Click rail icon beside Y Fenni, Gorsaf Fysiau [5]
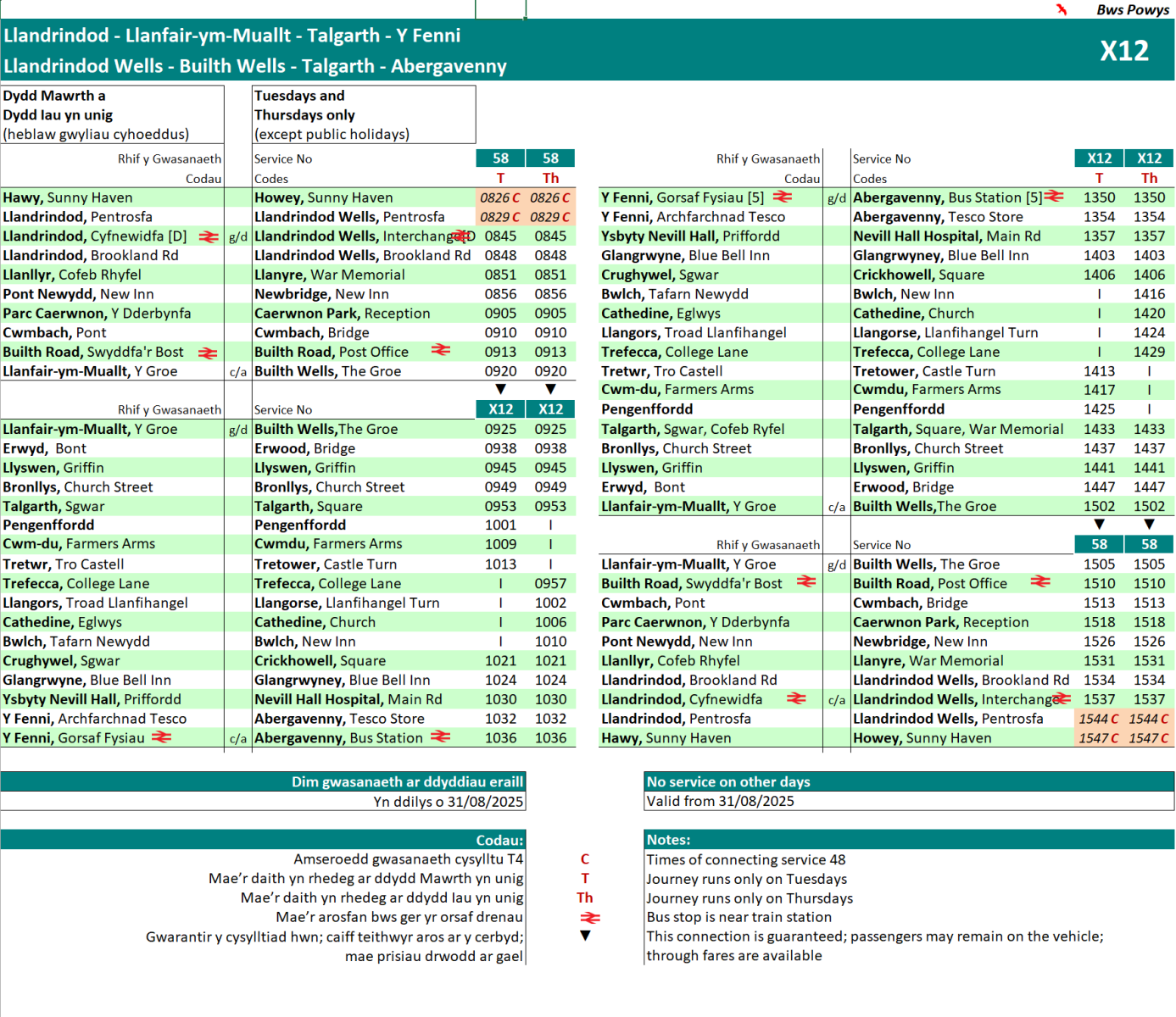 point(783,197)
